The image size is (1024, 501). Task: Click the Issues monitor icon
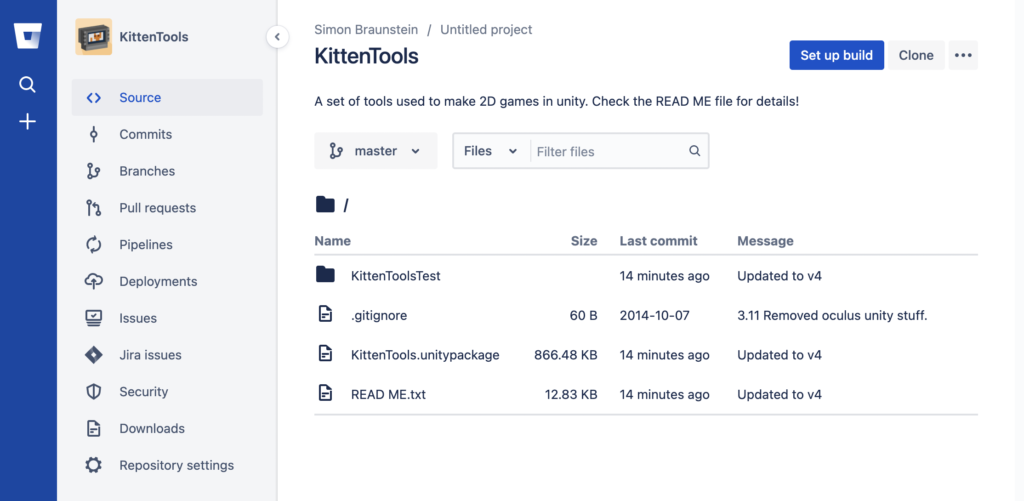point(93,319)
